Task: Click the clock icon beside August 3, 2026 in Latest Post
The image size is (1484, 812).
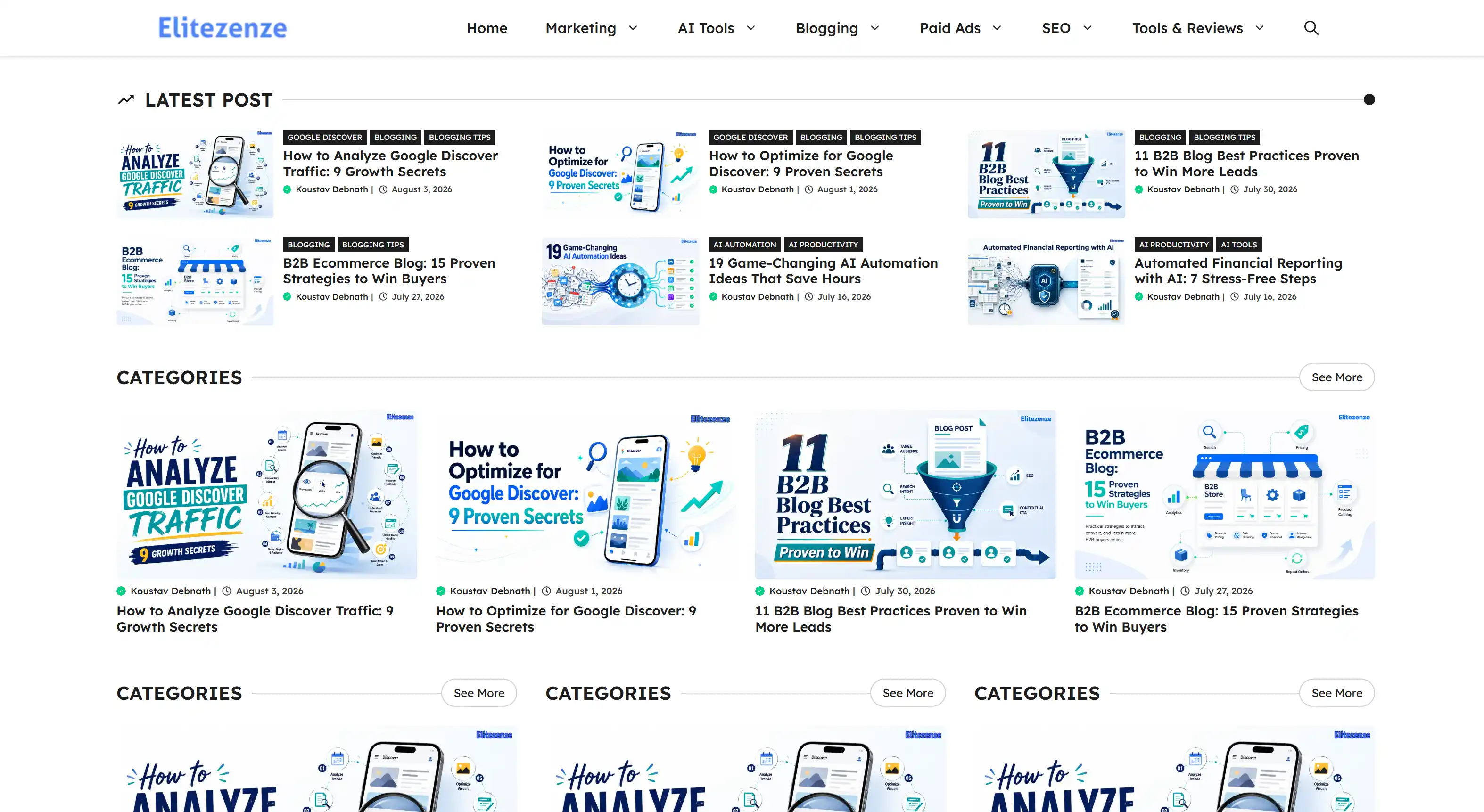Action: pyautogui.click(x=383, y=189)
